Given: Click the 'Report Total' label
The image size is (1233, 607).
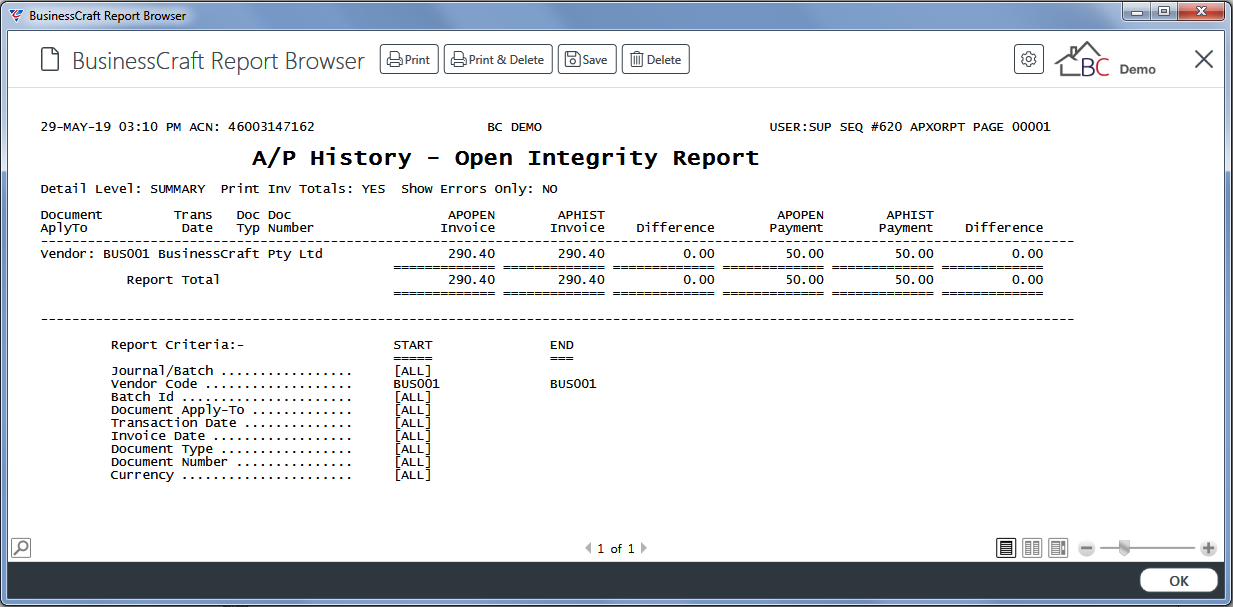Looking at the screenshot, I should pos(173,280).
